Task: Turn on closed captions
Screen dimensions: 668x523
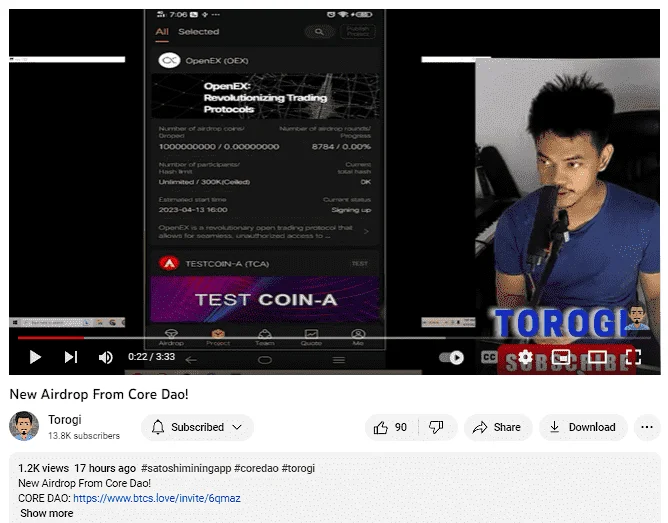Action: [x=489, y=357]
